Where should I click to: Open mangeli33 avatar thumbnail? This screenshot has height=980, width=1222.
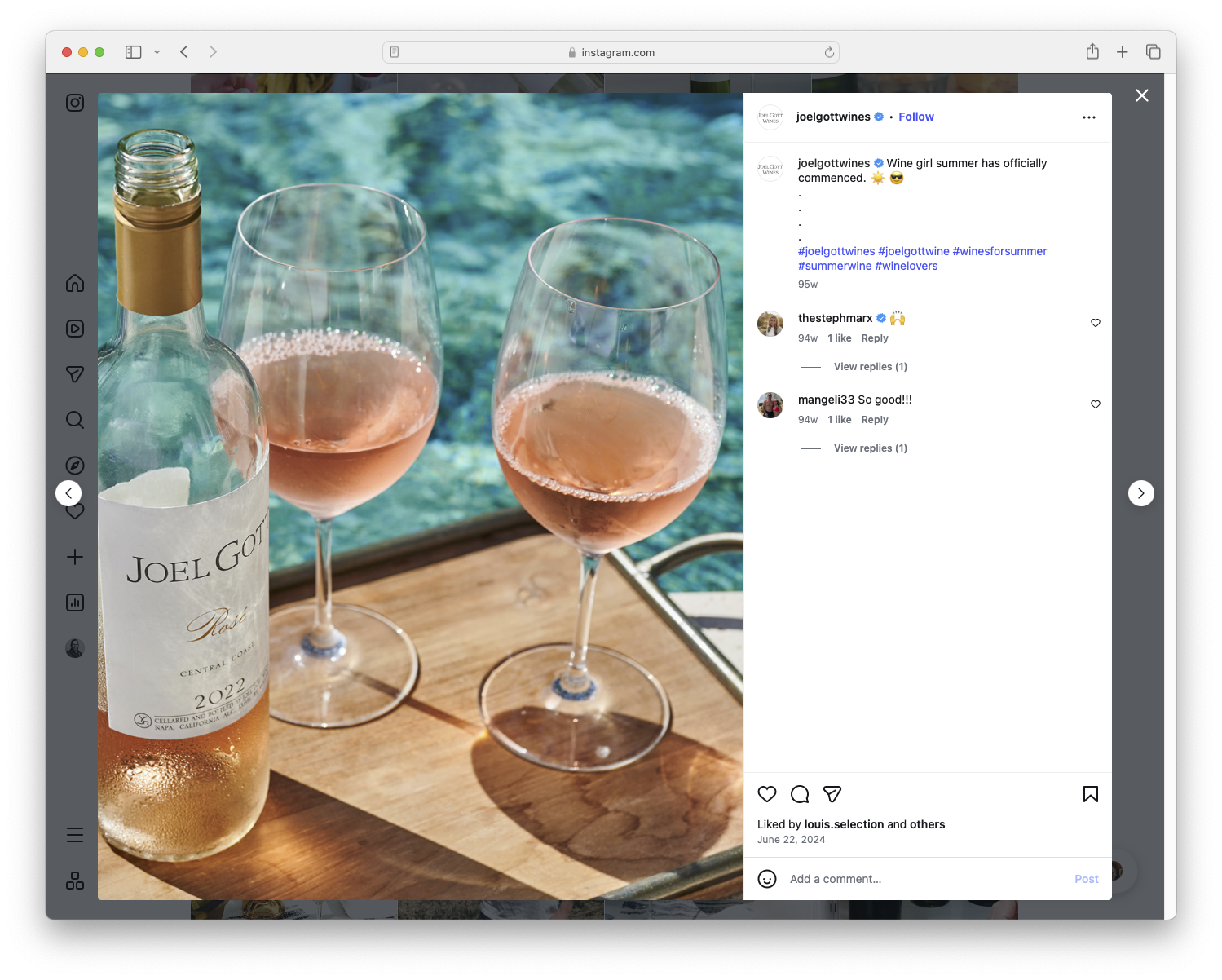[770, 405]
